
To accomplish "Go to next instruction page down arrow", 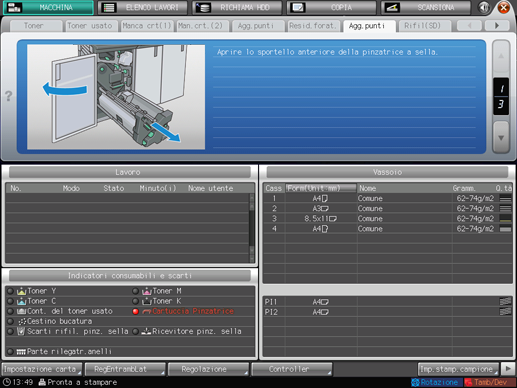I will click(501, 137).
